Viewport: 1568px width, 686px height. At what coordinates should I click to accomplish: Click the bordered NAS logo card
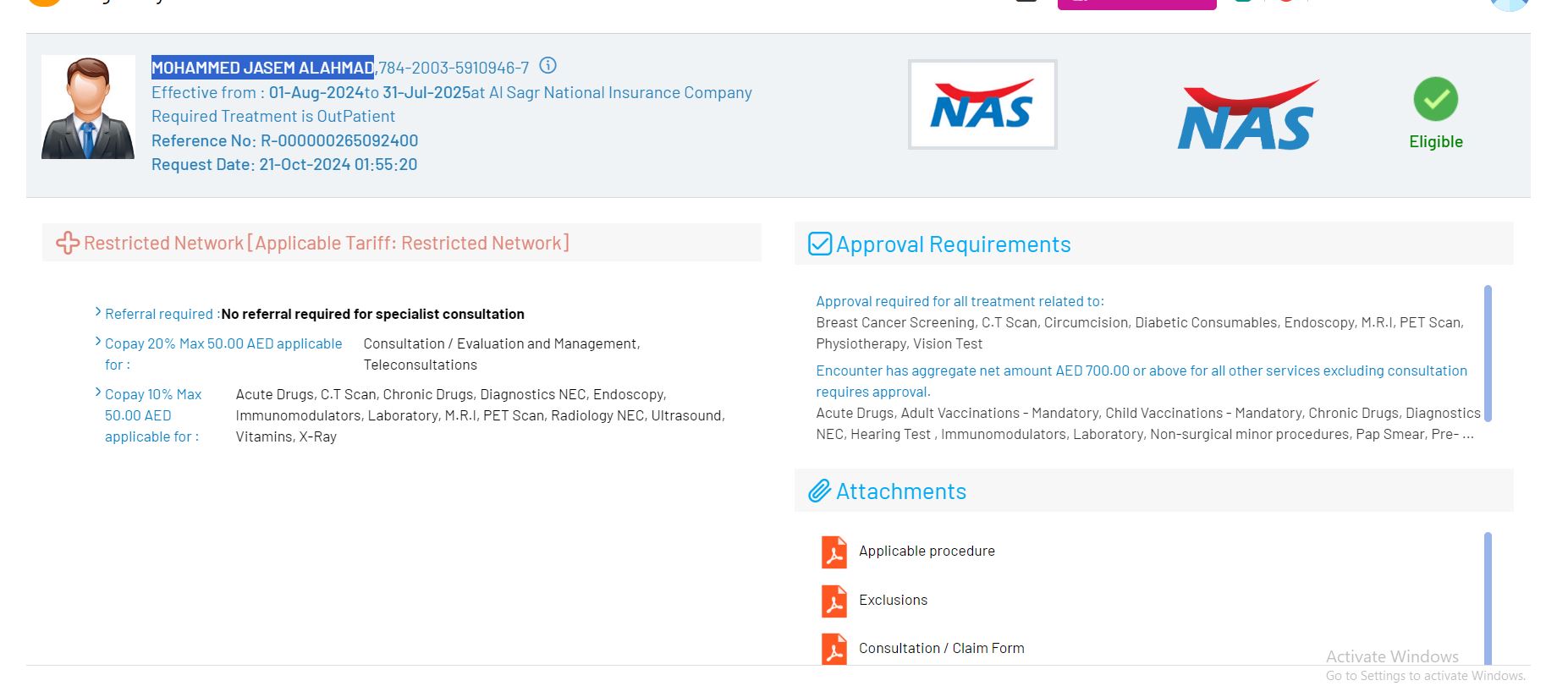[982, 105]
